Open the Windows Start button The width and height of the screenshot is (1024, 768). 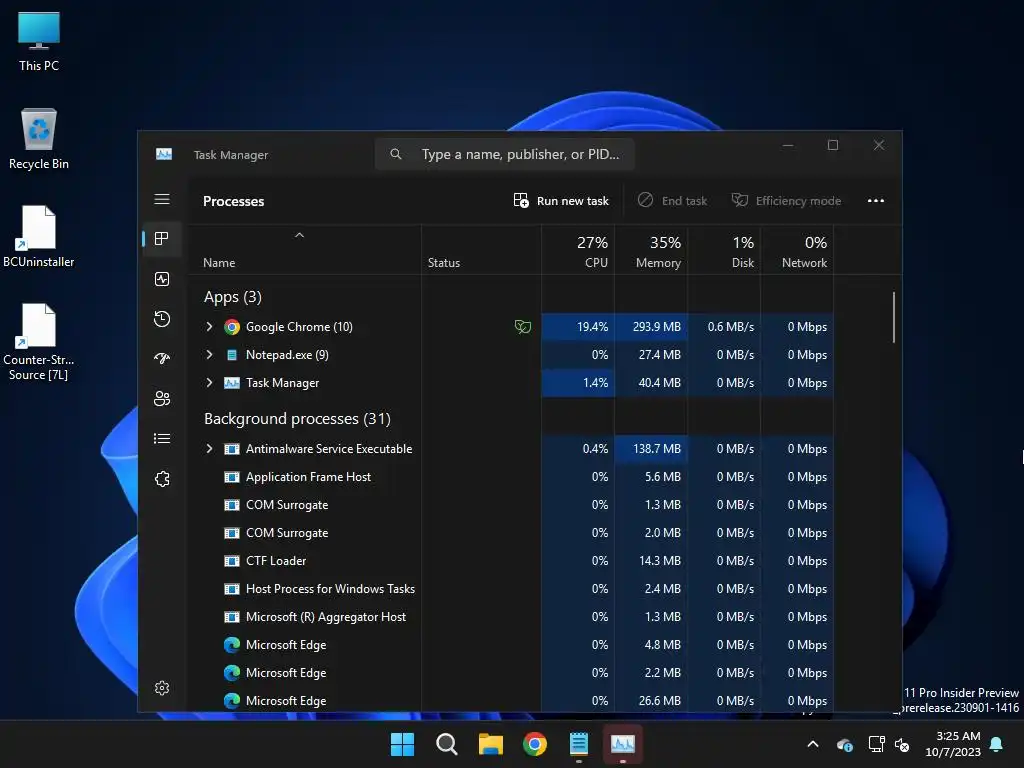(x=402, y=744)
